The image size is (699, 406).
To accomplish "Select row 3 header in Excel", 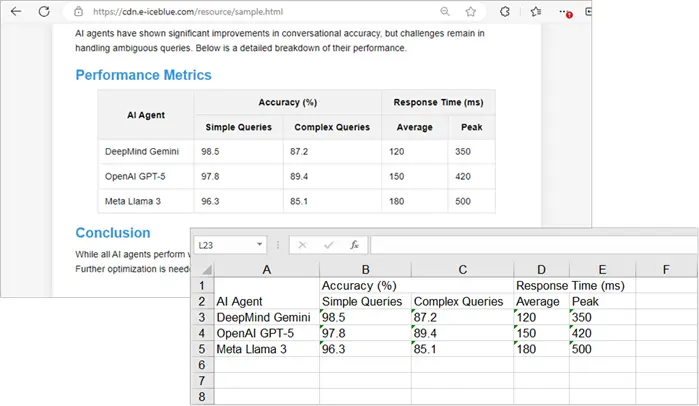I will (x=202, y=316).
